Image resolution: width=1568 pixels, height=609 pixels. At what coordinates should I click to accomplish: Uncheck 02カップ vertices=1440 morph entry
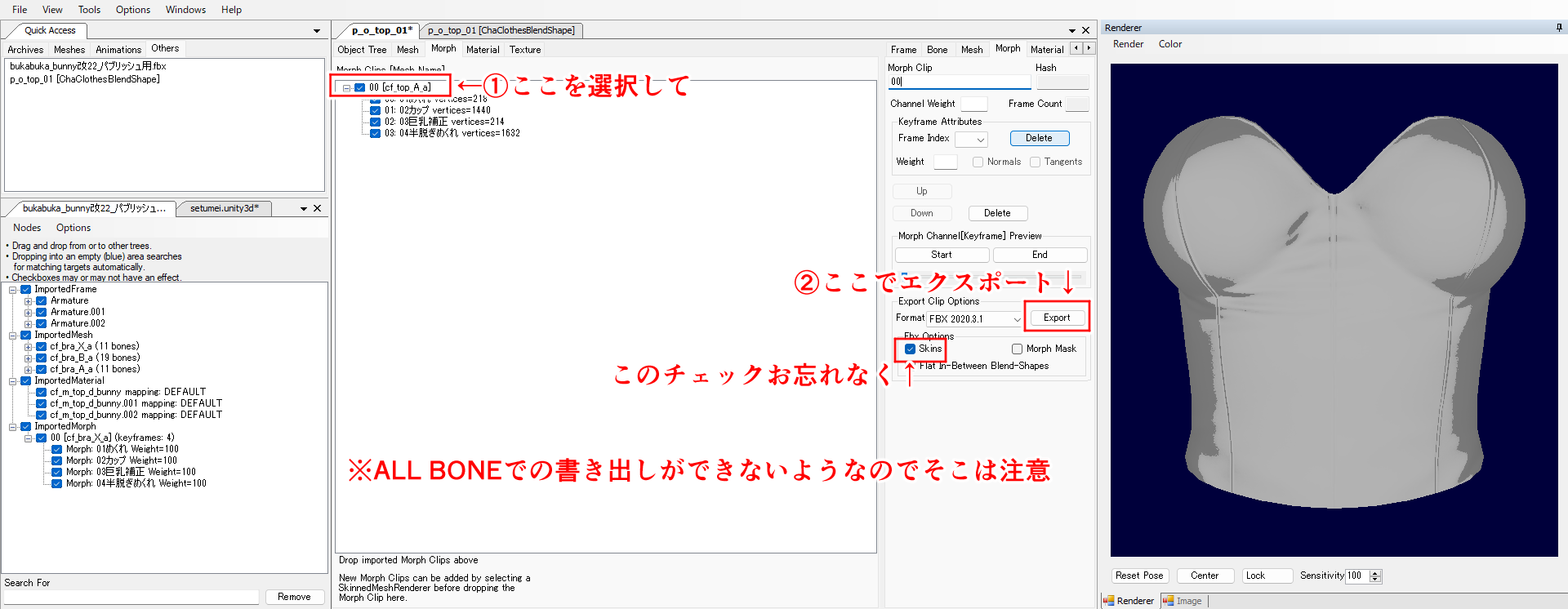[x=375, y=110]
